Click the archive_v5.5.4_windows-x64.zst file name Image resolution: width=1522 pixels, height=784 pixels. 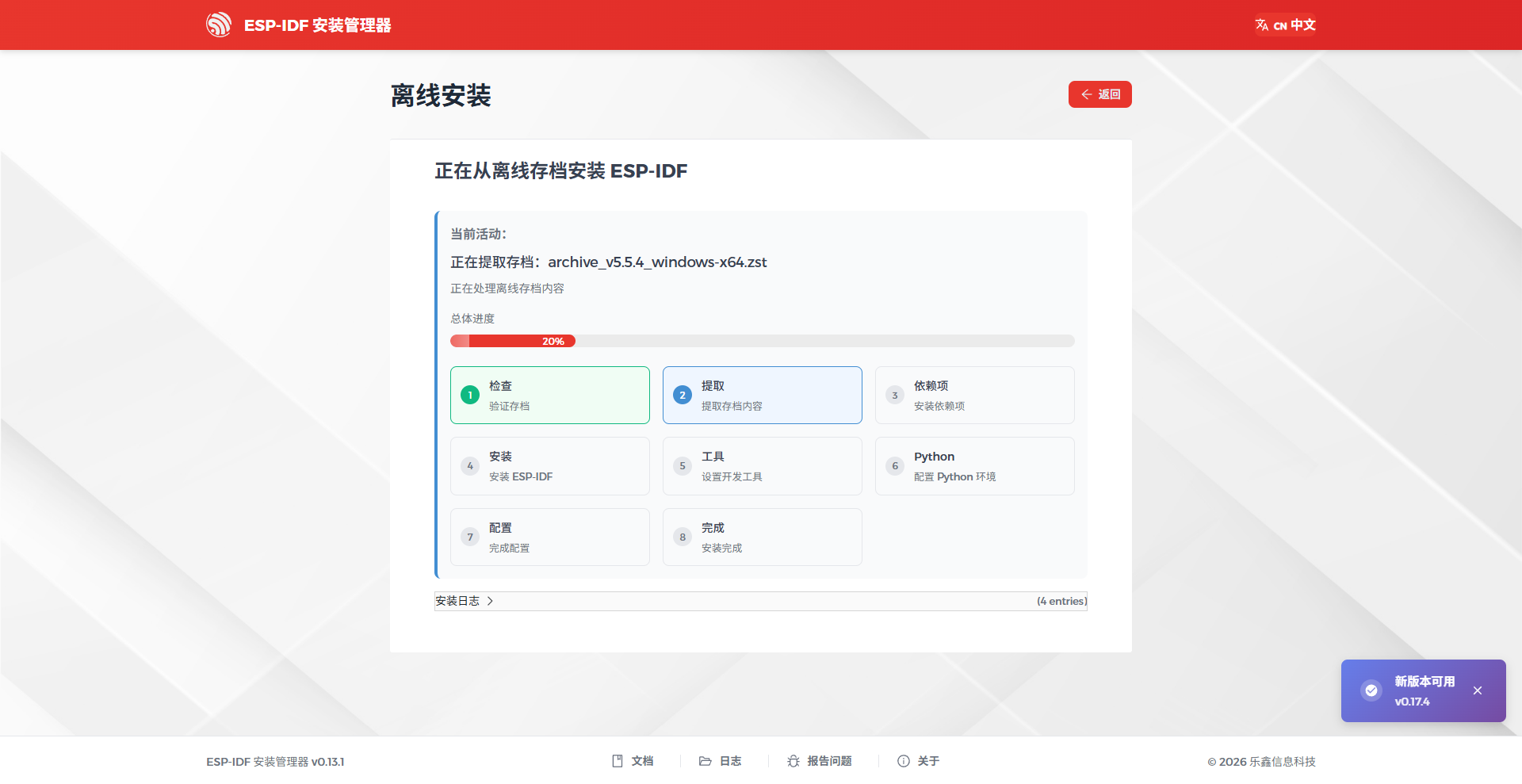tap(657, 262)
